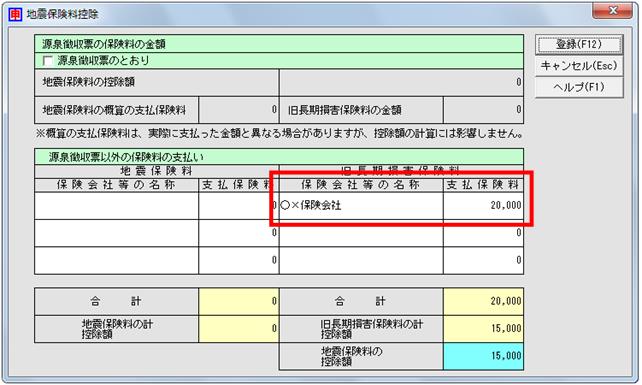The image size is (642, 385).
Task: Click the cyan 15,000 deduction total cell
Action: click(x=483, y=356)
